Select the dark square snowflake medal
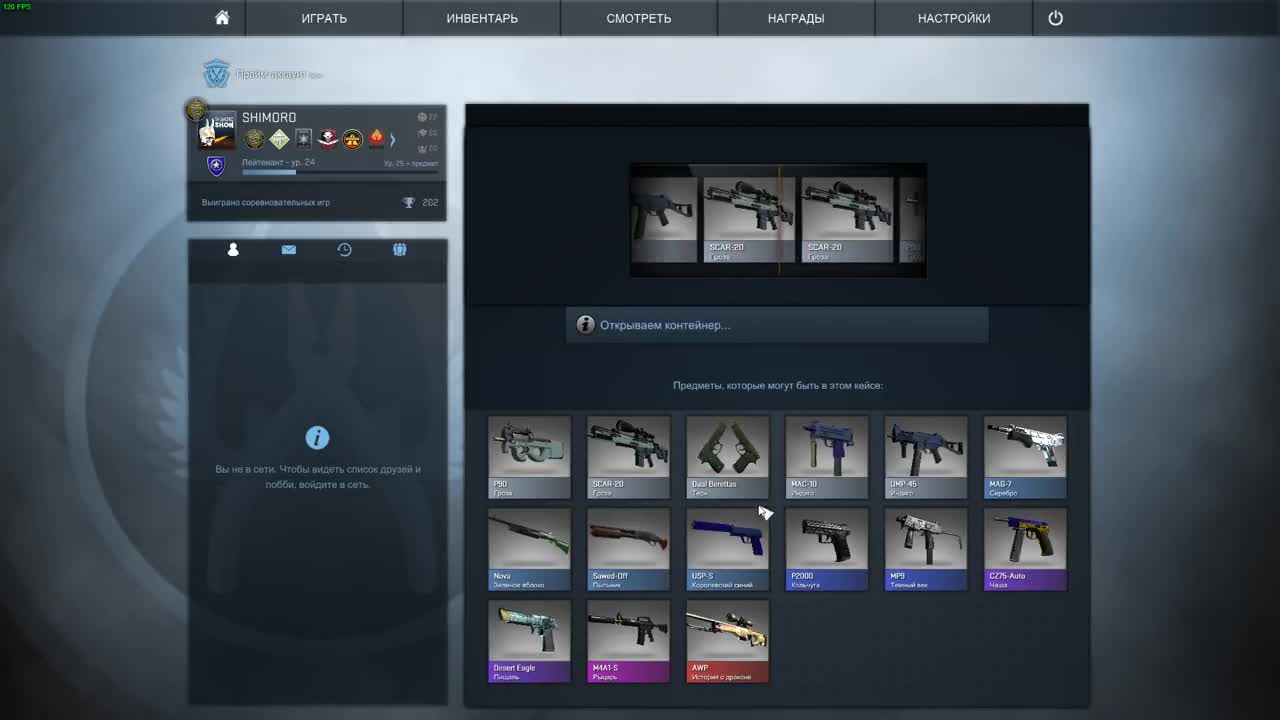1280x720 pixels. pyautogui.click(x=303, y=139)
